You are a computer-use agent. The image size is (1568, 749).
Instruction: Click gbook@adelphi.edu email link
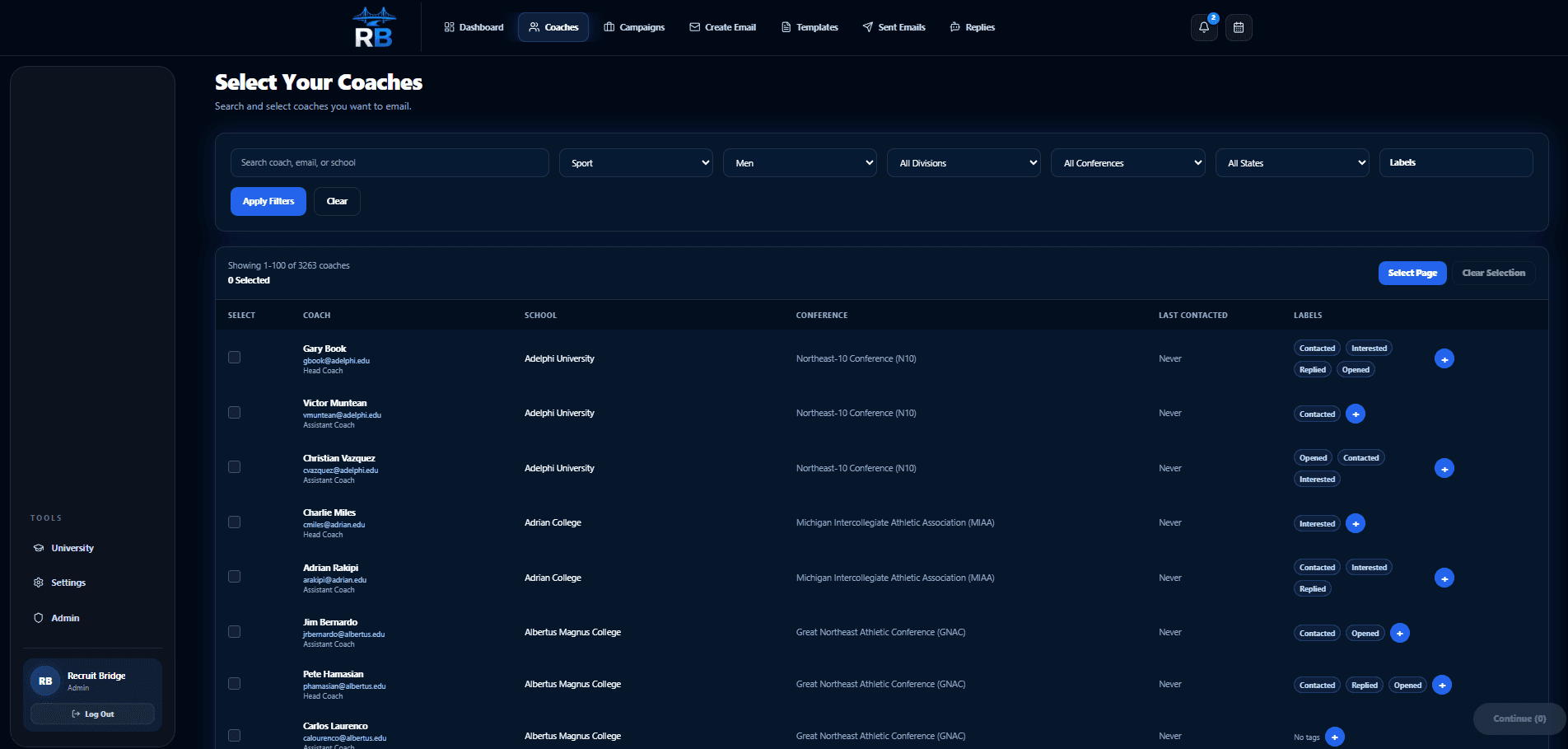tap(336, 361)
